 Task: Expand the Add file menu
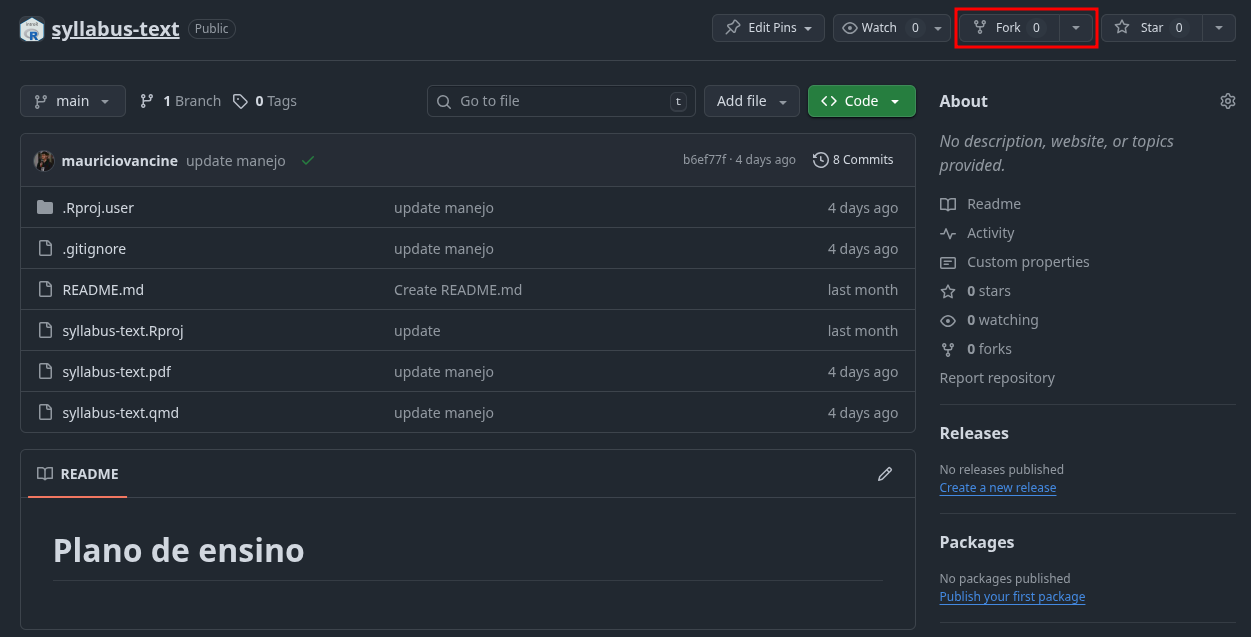(x=751, y=101)
